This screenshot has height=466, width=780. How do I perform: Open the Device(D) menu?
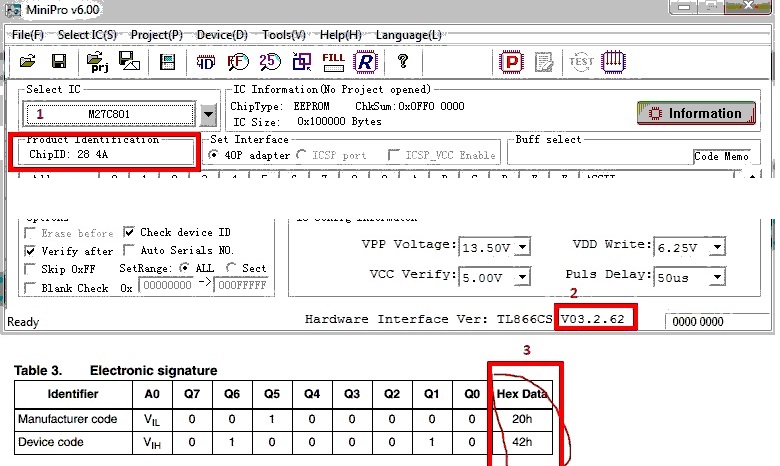coord(222,35)
